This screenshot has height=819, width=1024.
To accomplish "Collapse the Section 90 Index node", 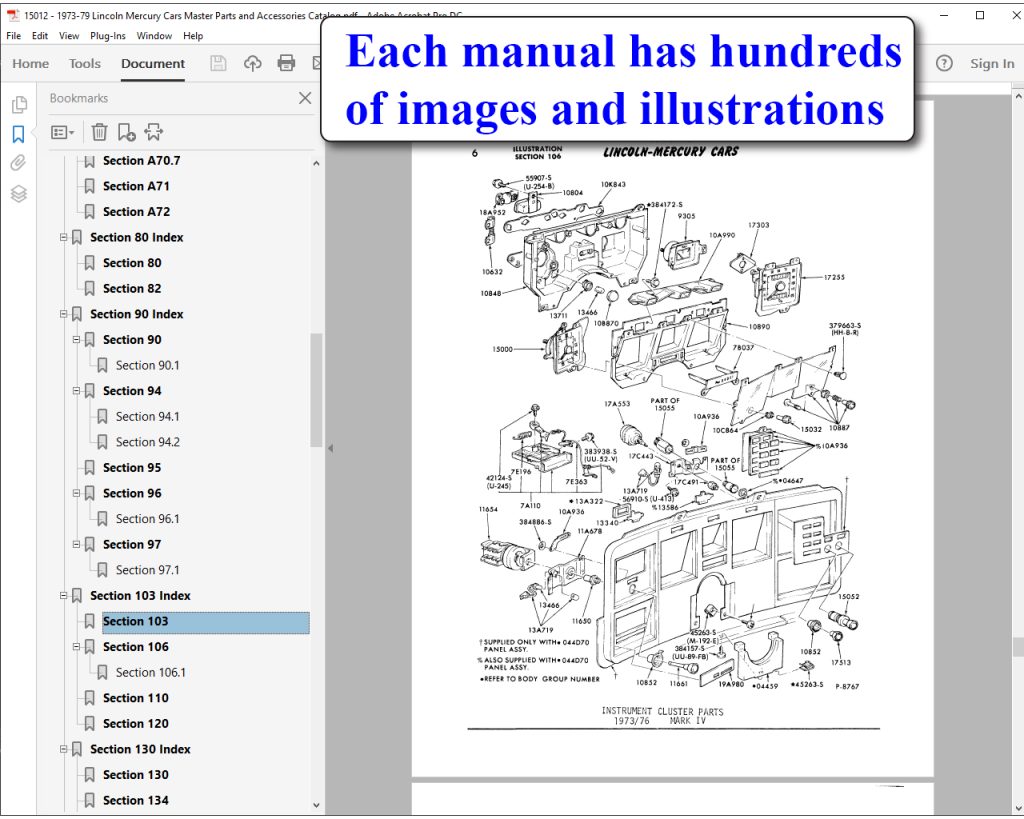I will pos(64,314).
